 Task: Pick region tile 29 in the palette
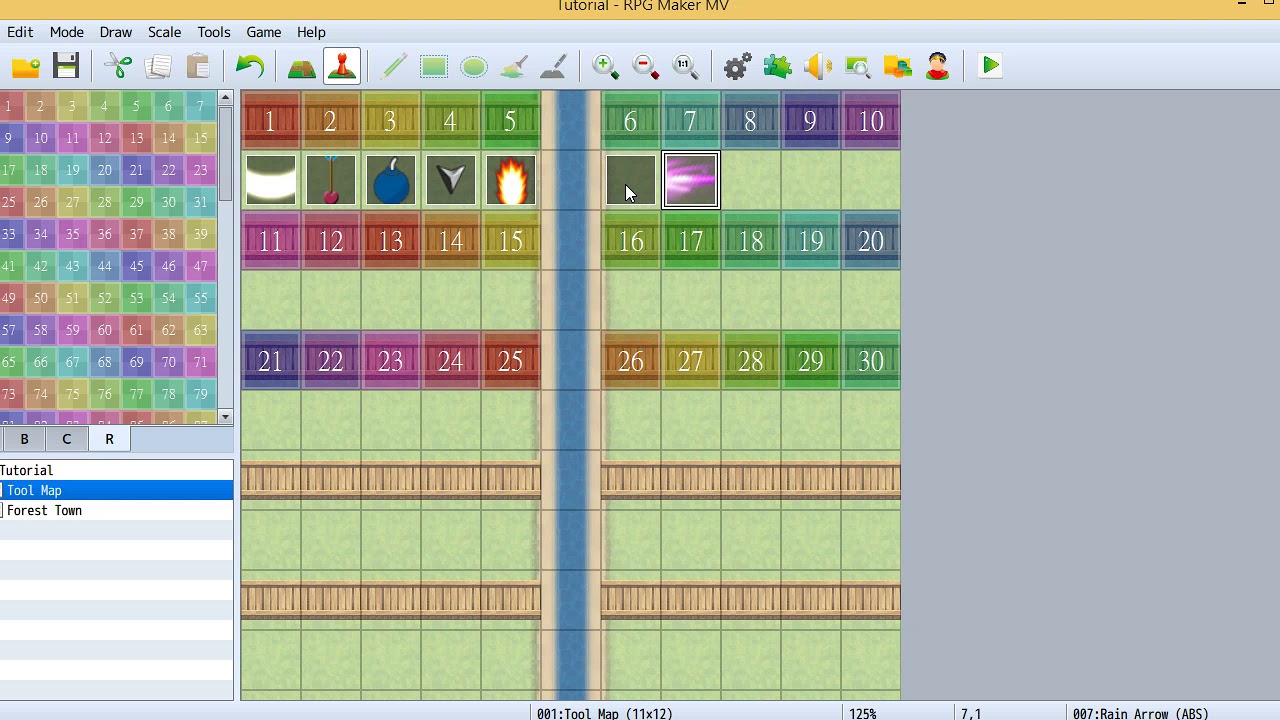pos(136,202)
